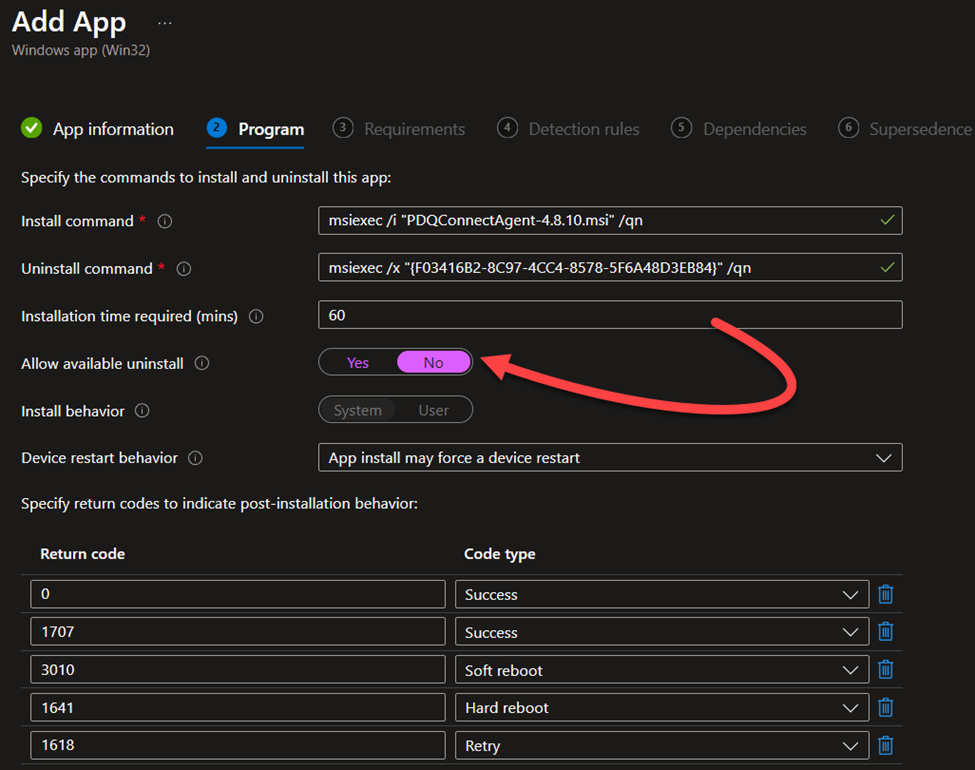Click the Allow available uninstall info icon
Image resolution: width=975 pixels, height=770 pixels.
pyautogui.click(x=202, y=363)
